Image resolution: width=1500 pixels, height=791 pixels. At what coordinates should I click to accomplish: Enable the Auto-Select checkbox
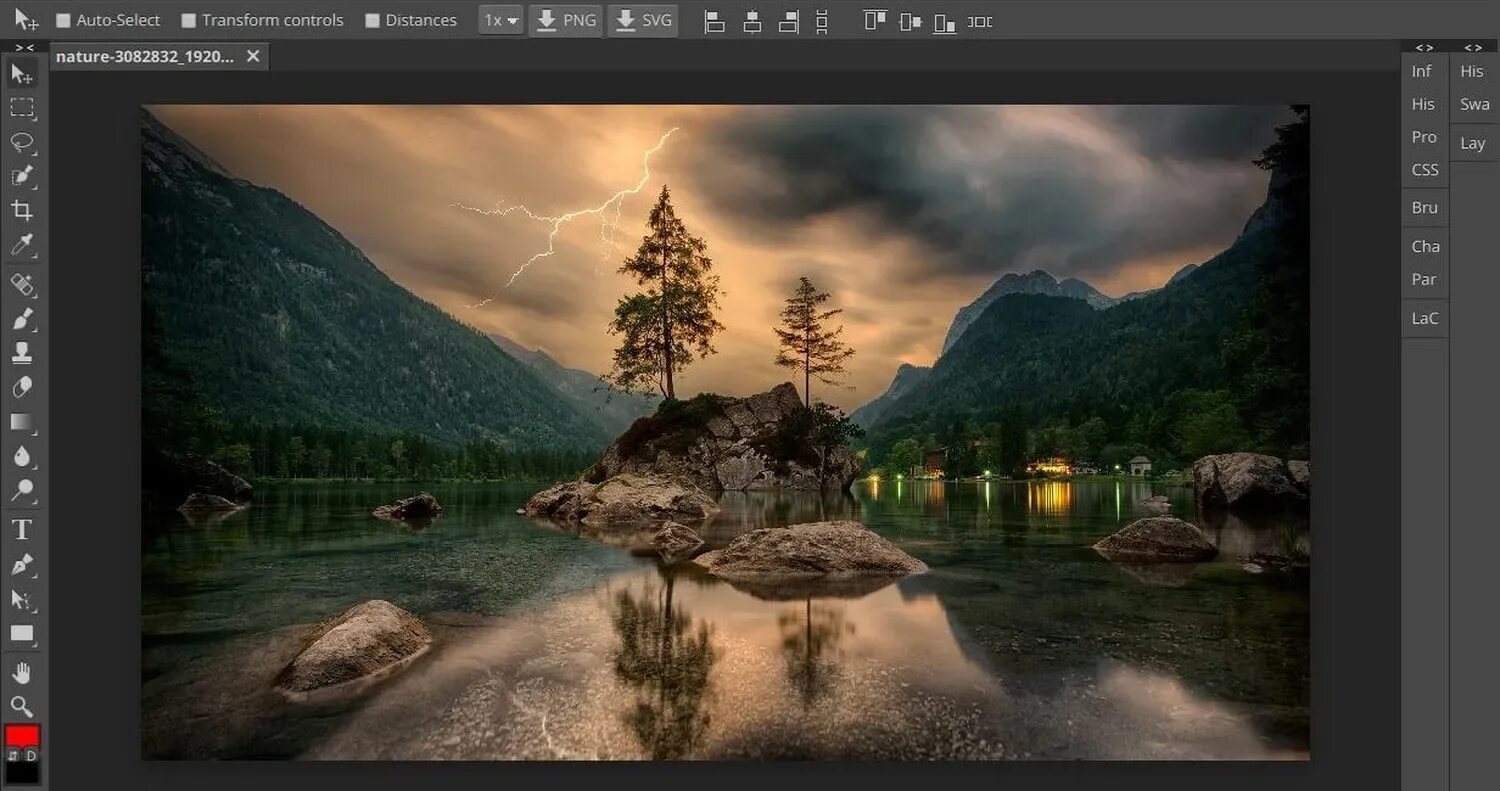(64, 19)
